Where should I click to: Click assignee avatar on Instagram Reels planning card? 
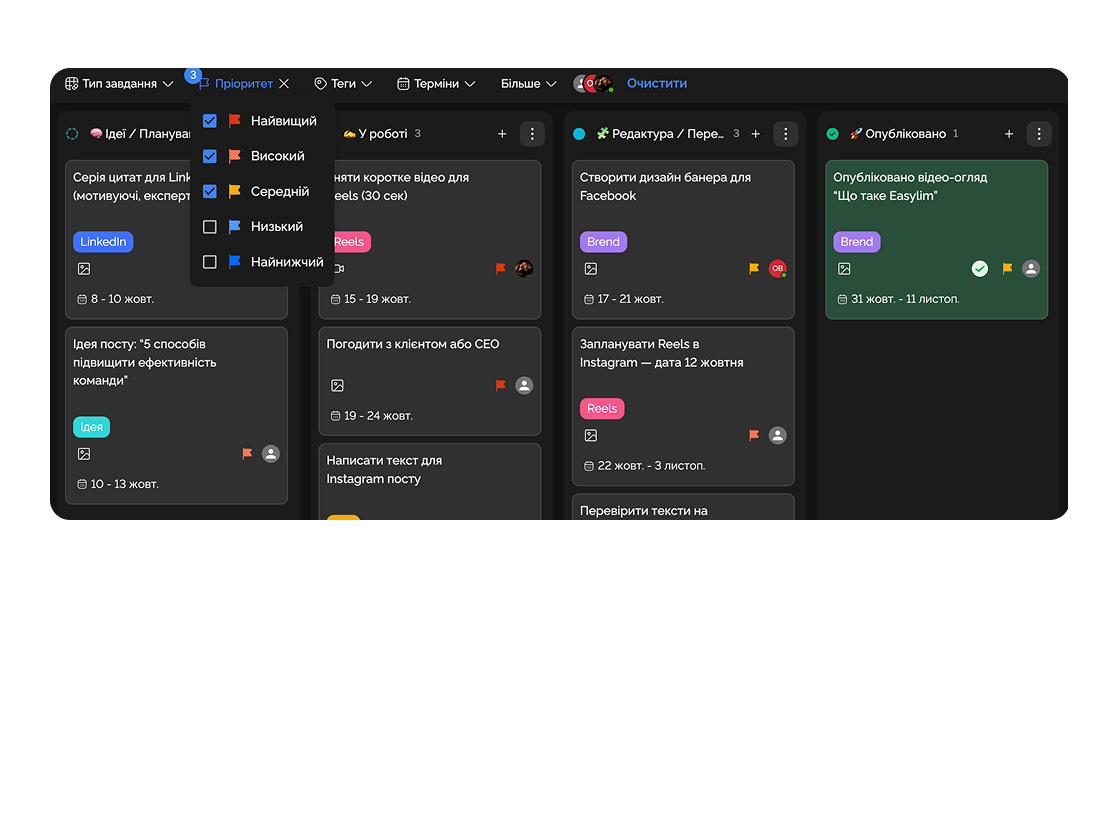click(777, 436)
